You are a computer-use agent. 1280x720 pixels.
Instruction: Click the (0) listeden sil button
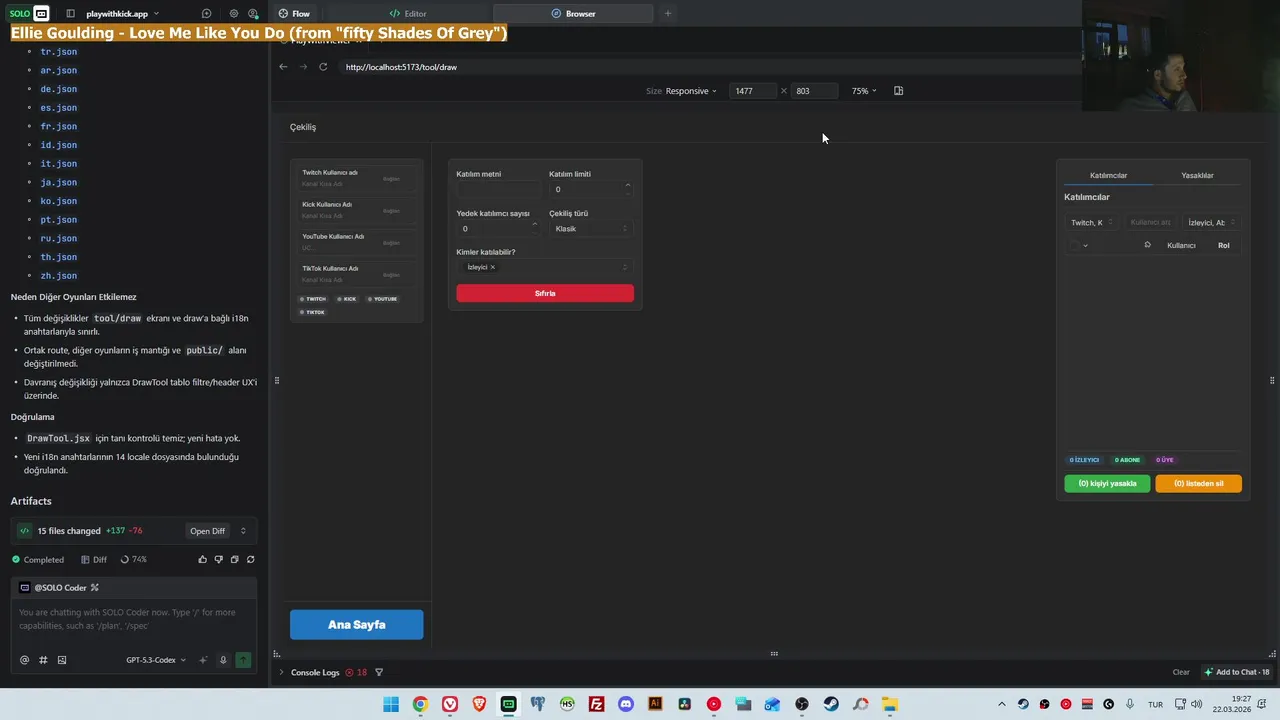coord(1198,483)
